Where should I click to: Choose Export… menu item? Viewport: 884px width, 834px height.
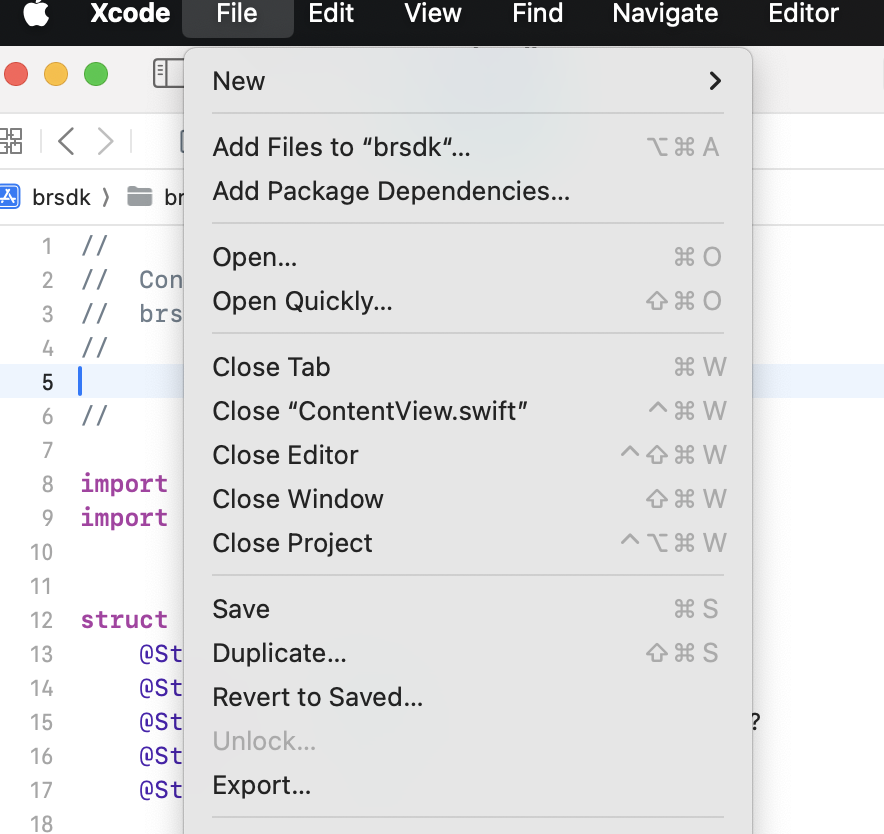point(468,785)
